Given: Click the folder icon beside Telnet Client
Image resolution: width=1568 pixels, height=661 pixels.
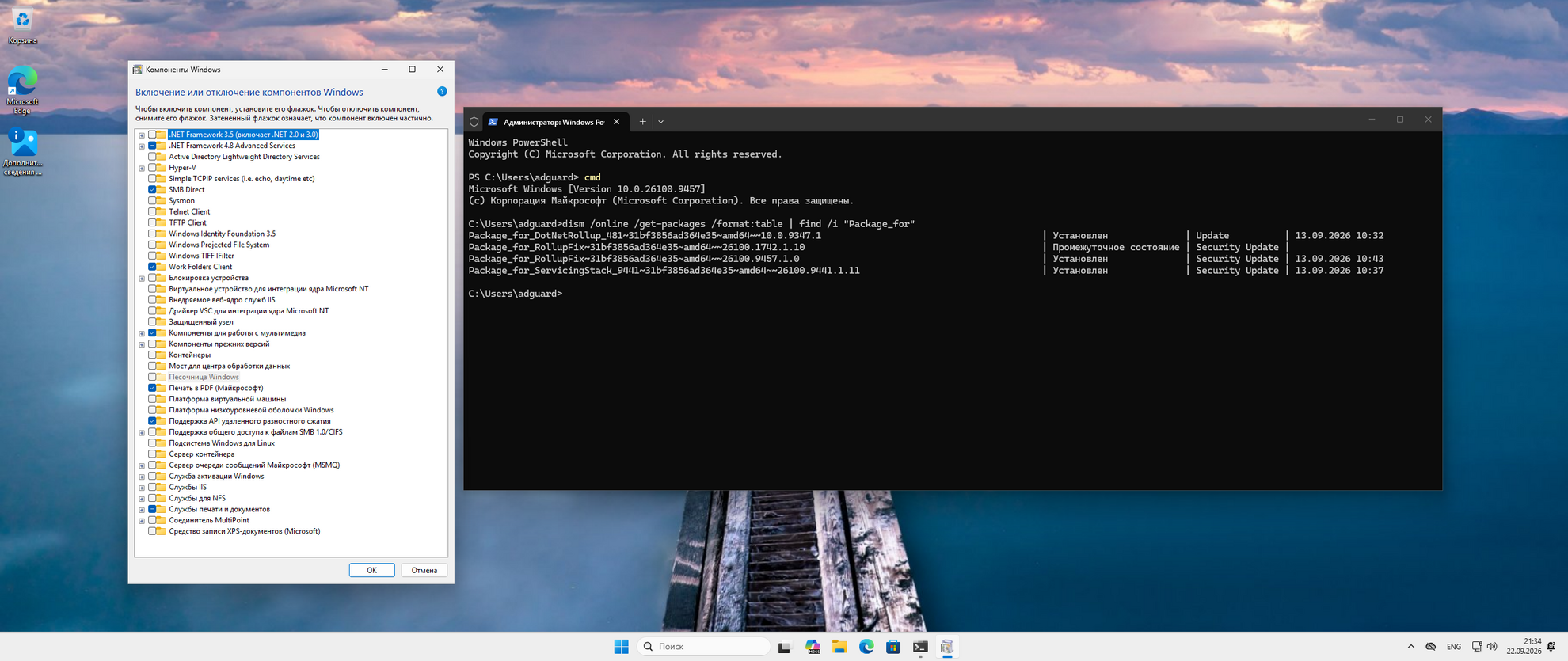Looking at the screenshot, I should pos(162,212).
